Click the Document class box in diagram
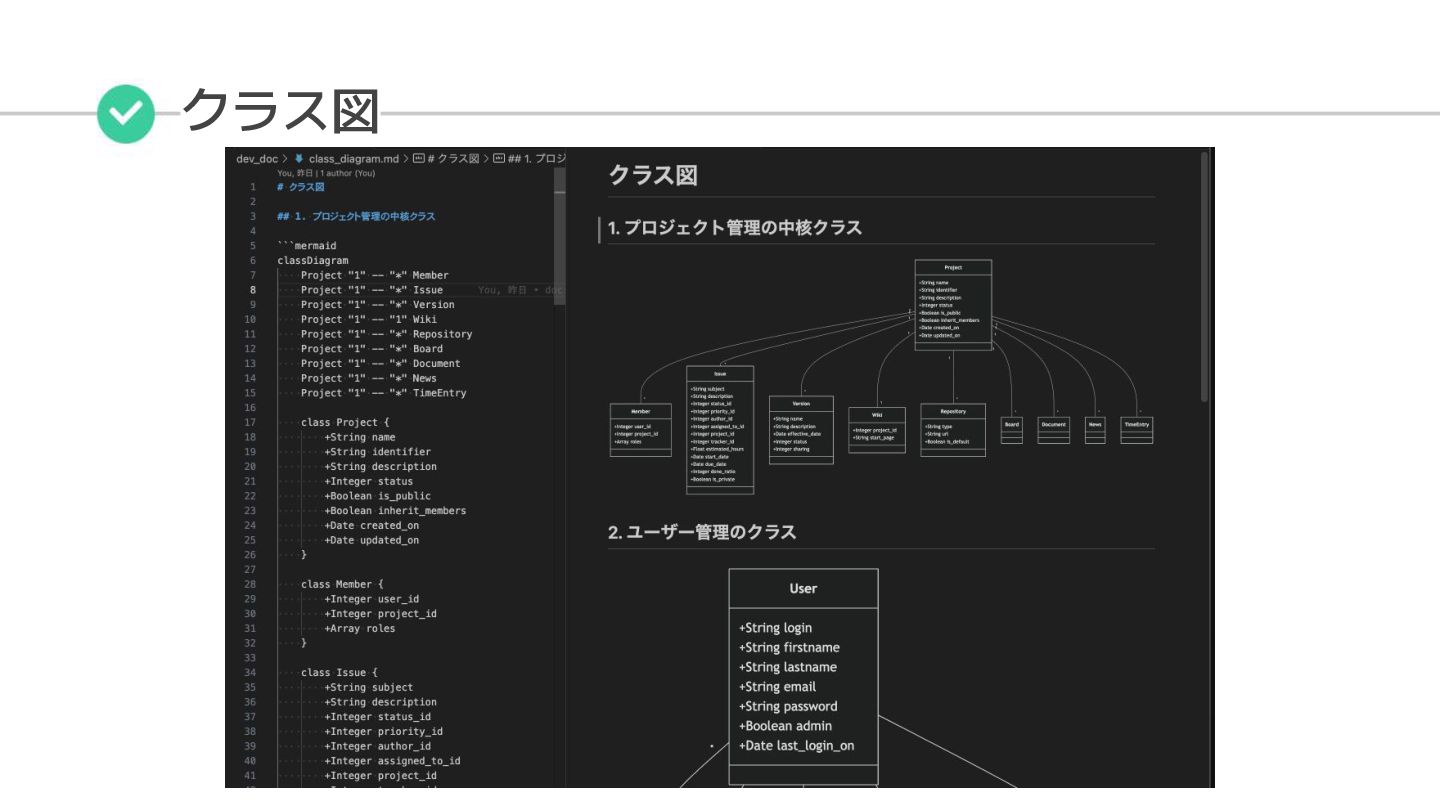 click(1053, 430)
